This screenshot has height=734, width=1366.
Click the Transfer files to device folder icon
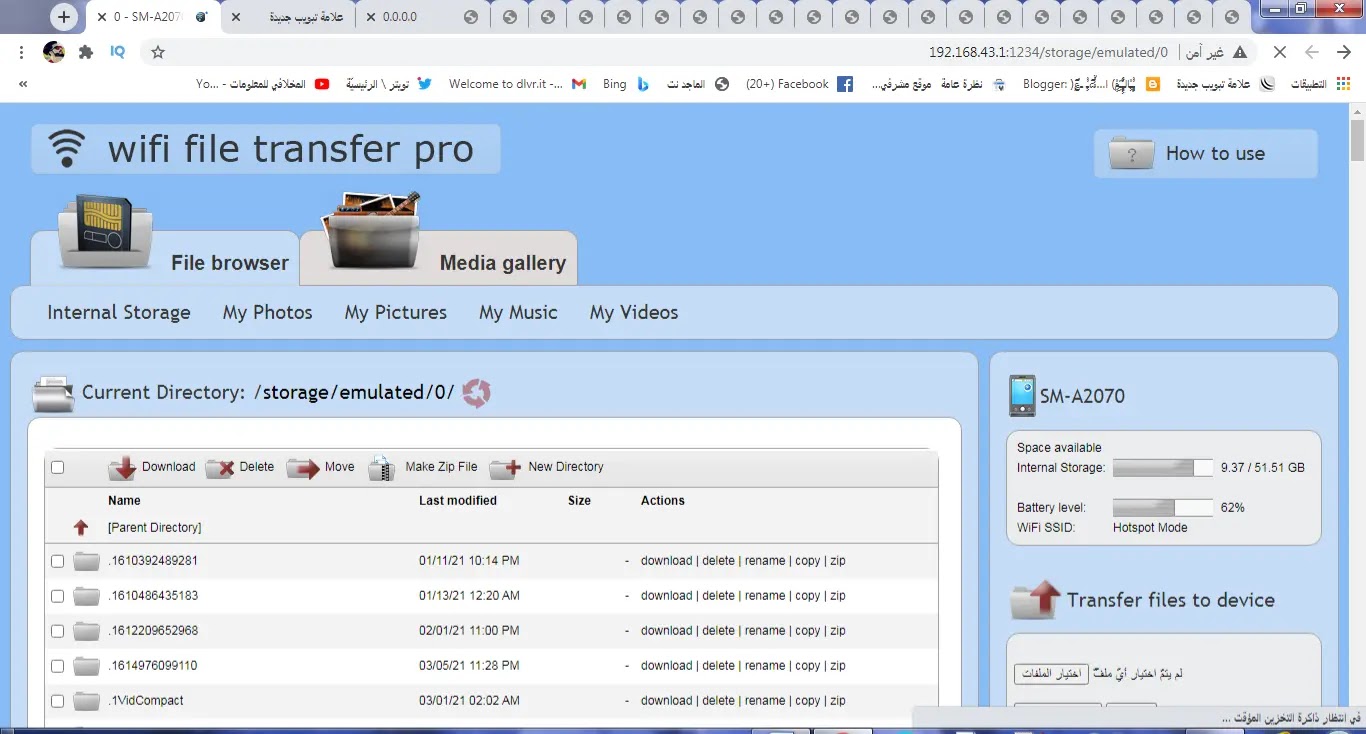[x=1035, y=600]
